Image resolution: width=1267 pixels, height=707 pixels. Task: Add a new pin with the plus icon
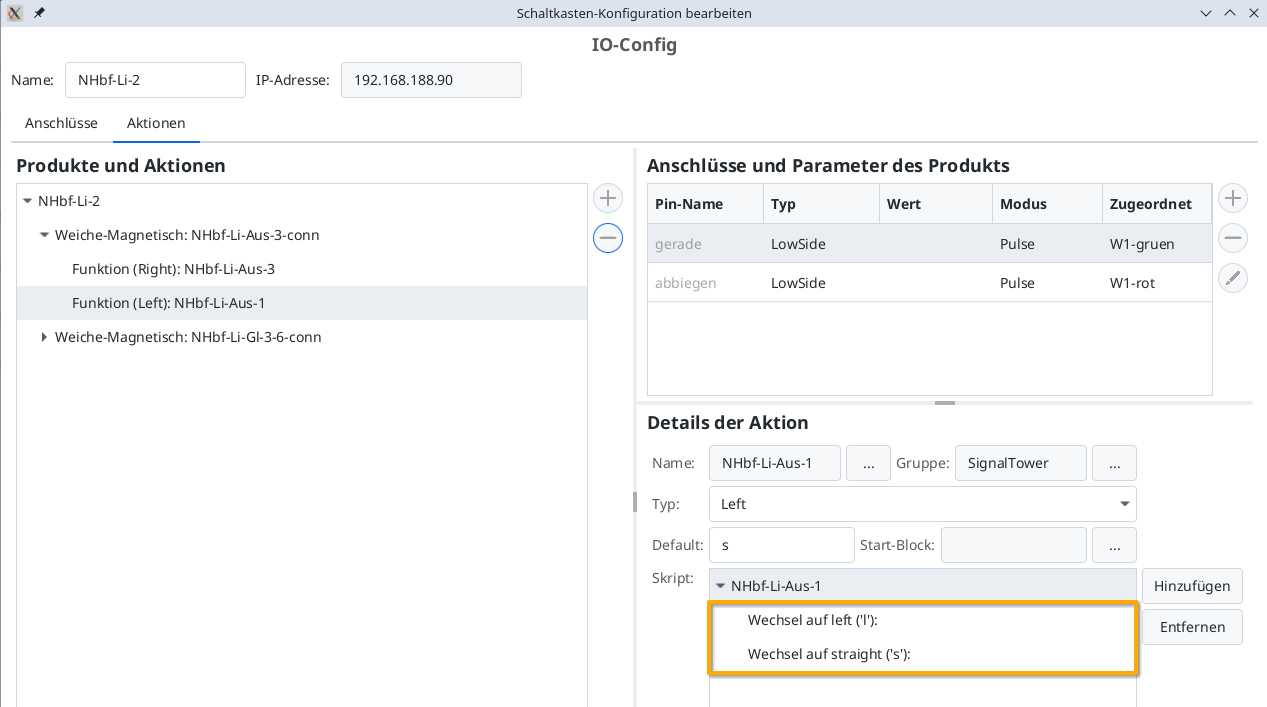tap(1234, 198)
